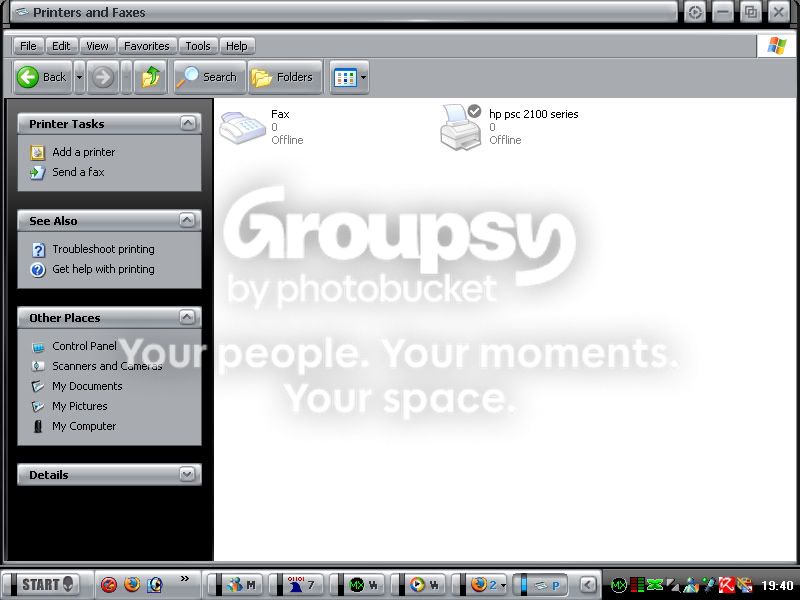Collapse the Printer Tasks panel
The height and width of the screenshot is (600, 800).
(188, 123)
